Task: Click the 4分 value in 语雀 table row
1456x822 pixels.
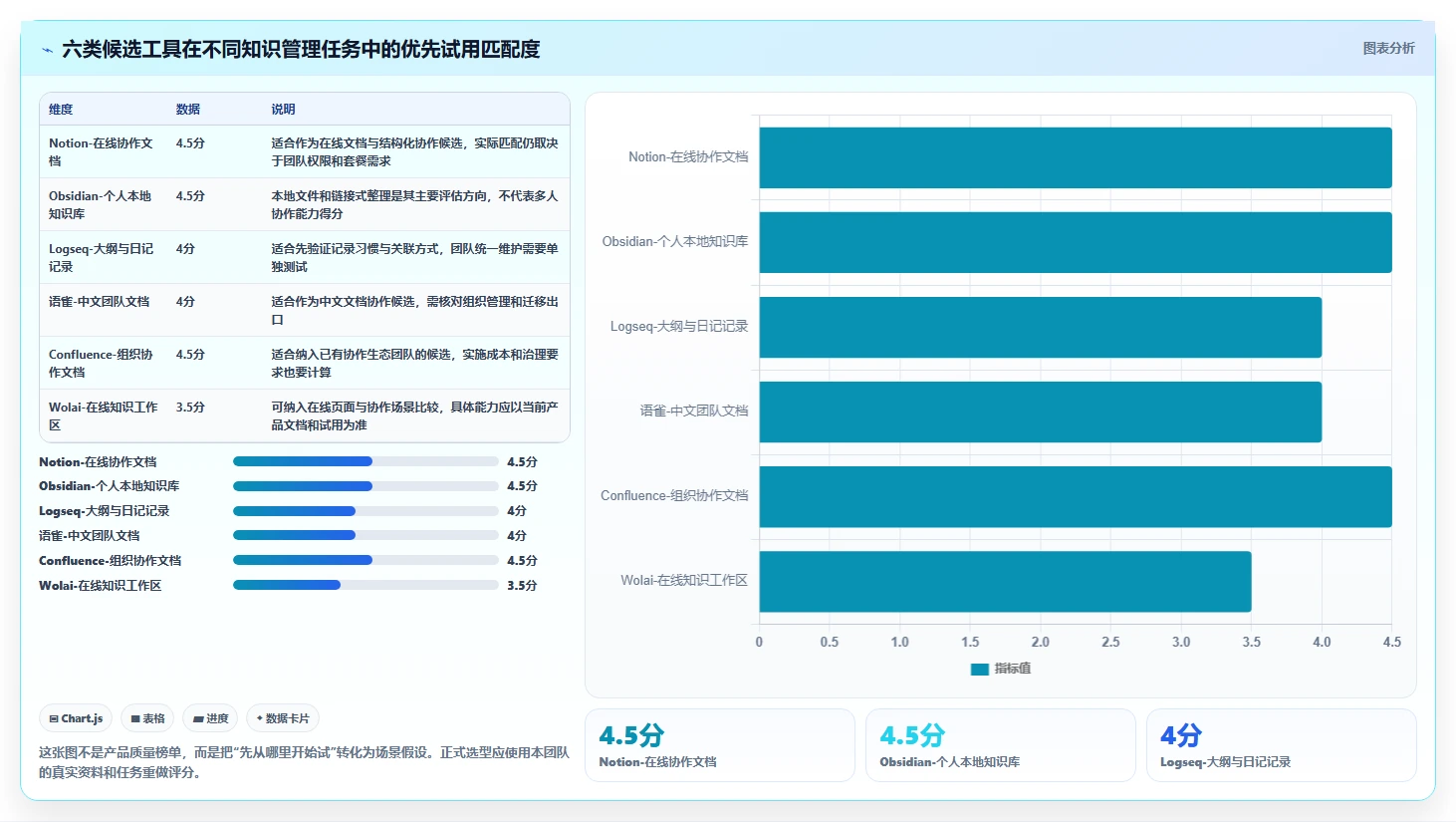Action: pyautogui.click(x=185, y=302)
